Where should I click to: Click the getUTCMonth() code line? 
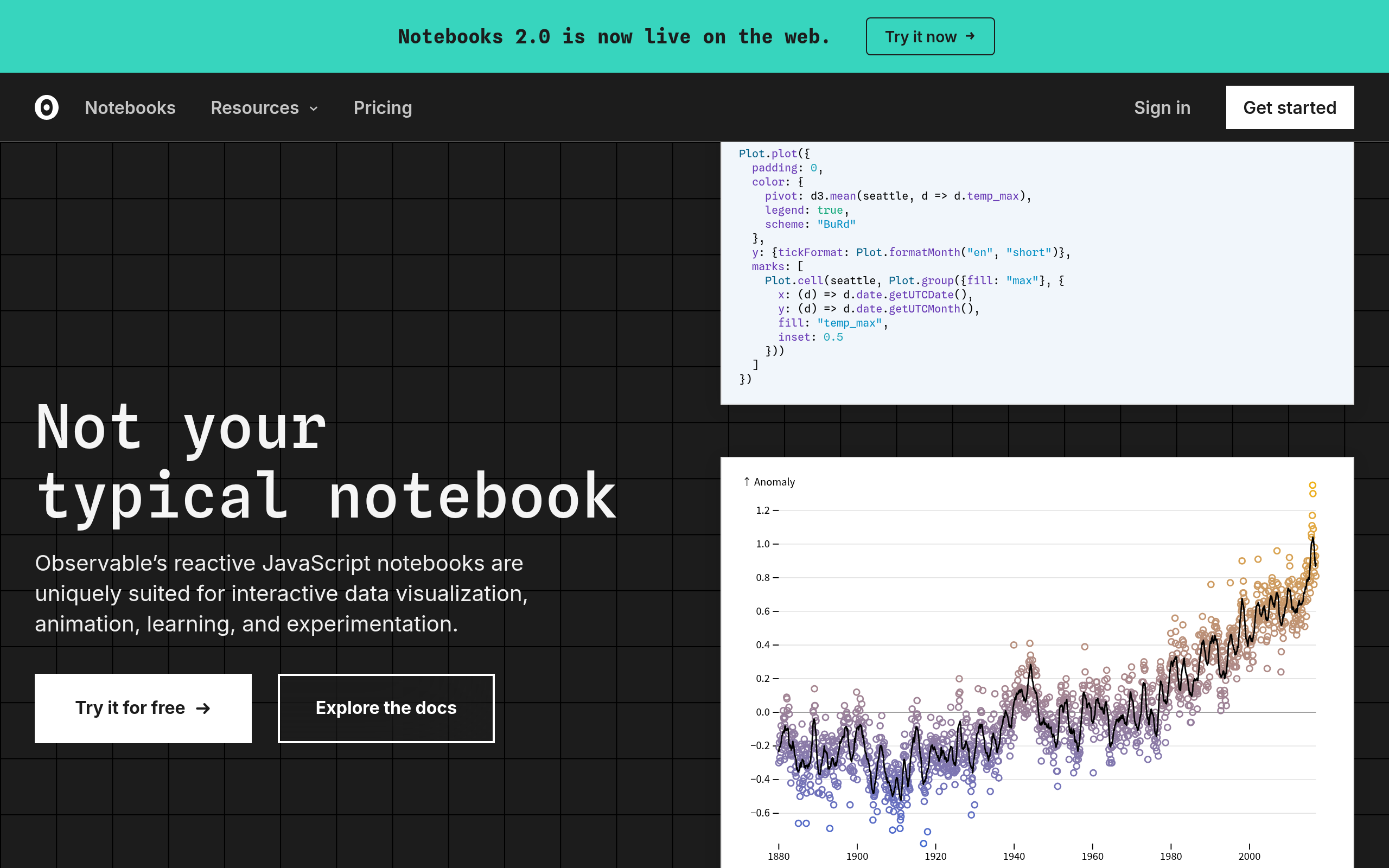tap(879, 309)
